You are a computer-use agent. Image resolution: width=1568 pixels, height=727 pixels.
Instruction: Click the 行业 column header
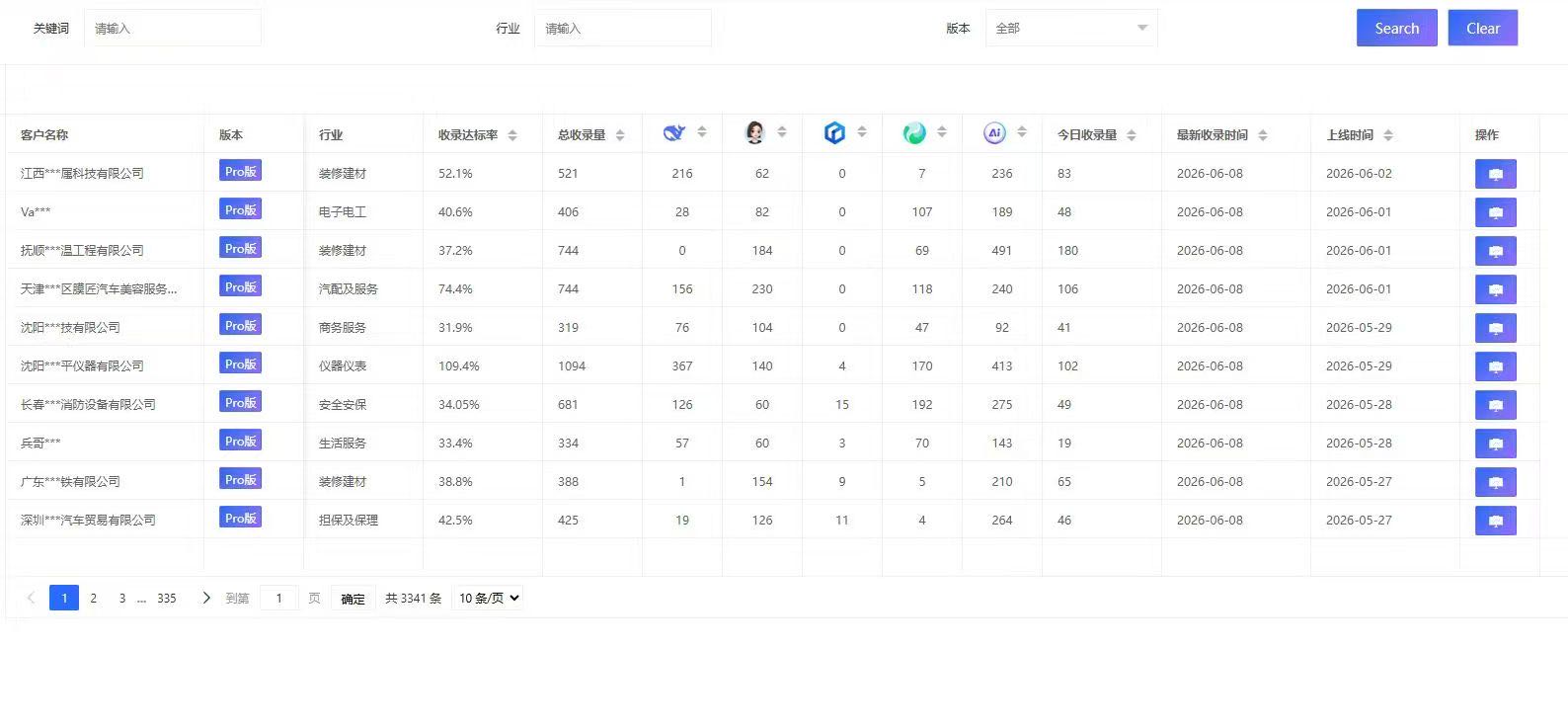(x=331, y=135)
